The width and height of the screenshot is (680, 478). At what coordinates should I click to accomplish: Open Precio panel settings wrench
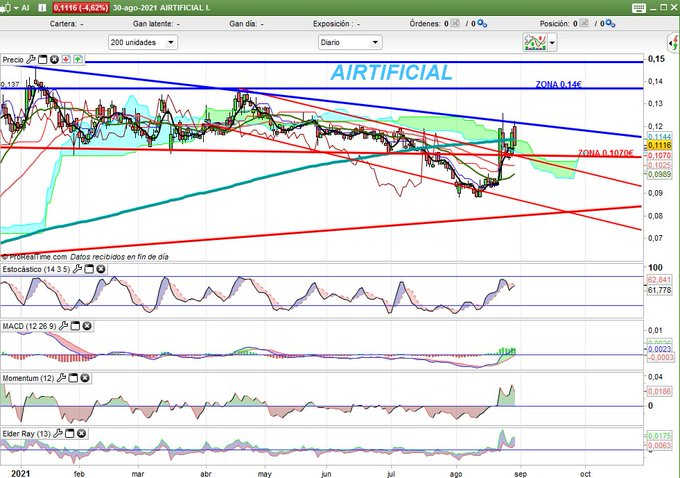tap(31, 59)
